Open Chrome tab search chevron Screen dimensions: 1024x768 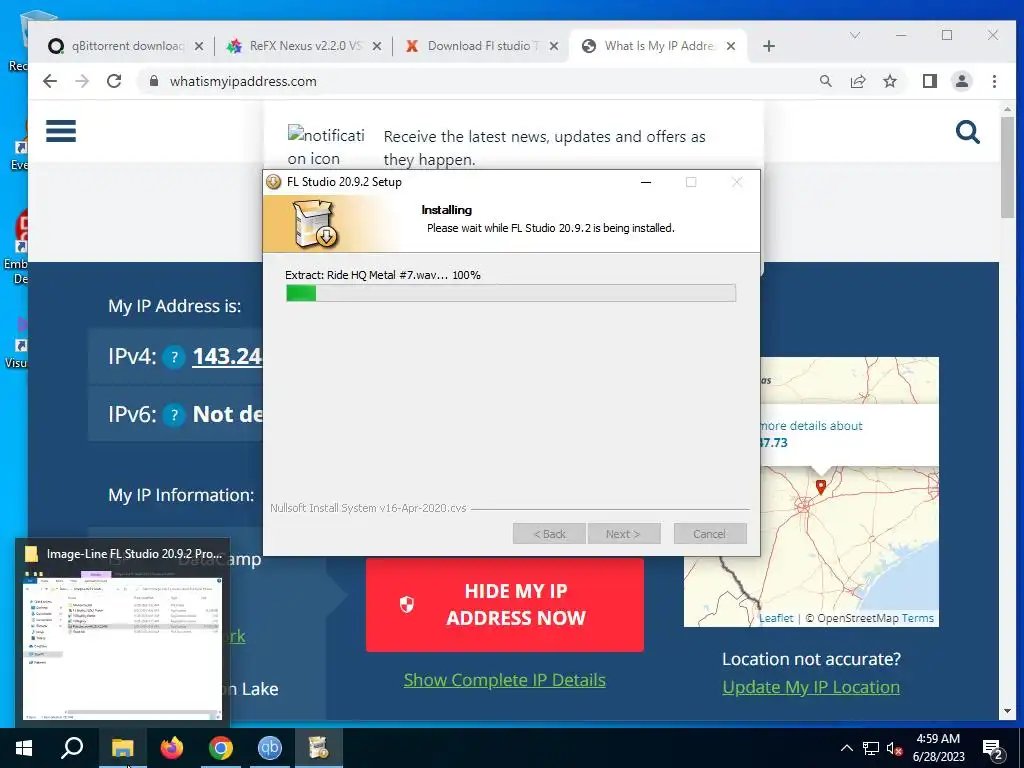click(x=855, y=35)
